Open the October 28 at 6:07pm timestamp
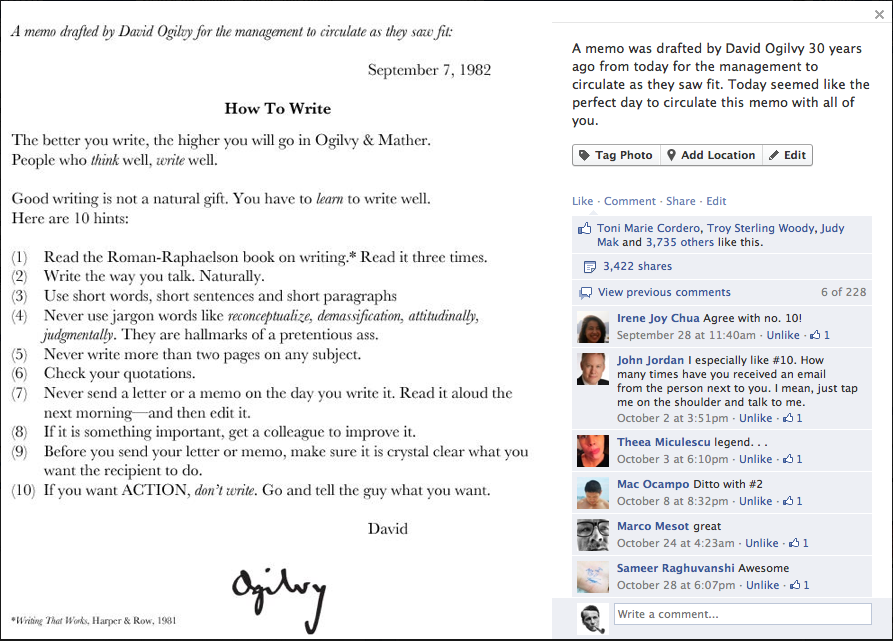The image size is (893, 641). (x=676, y=586)
